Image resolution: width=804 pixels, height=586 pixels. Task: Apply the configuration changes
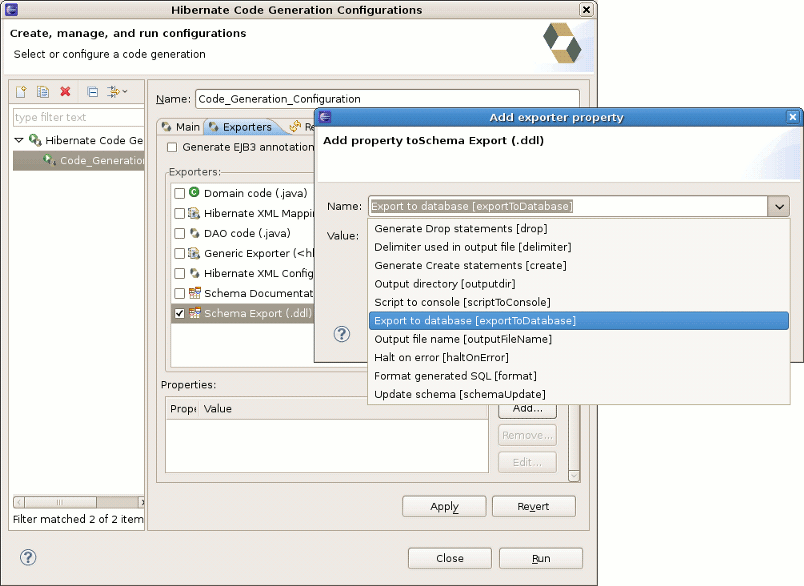[x=443, y=506]
